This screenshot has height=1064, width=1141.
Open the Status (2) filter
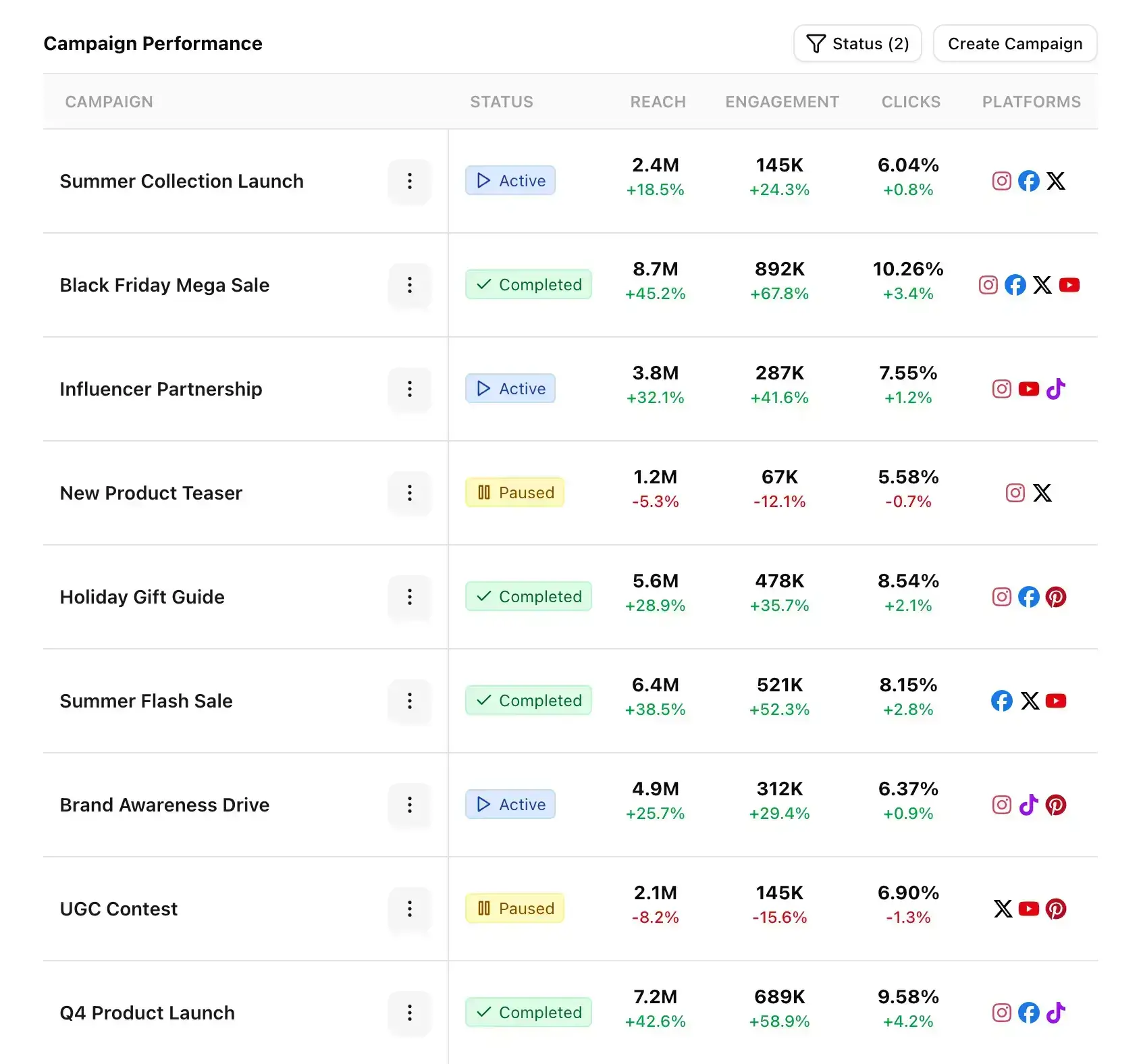(x=857, y=43)
